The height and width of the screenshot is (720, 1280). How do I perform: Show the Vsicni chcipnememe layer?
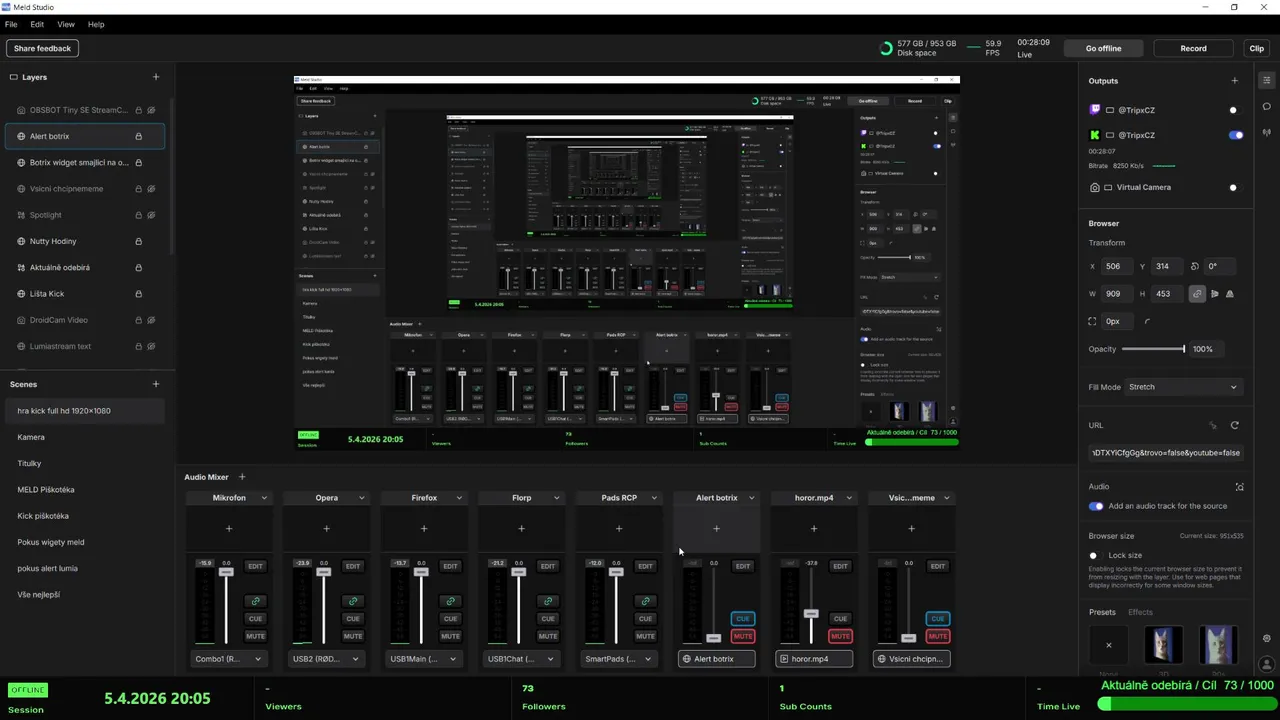(x=151, y=189)
